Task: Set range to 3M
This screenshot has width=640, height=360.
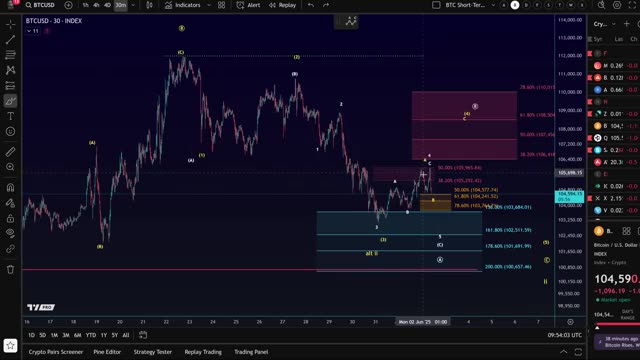Action: pos(66,335)
